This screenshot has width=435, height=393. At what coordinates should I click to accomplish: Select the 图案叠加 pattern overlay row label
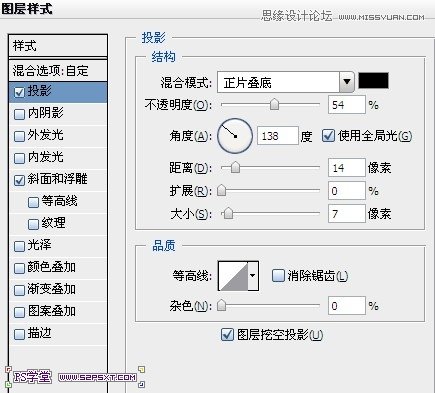(x=52, y=311)
